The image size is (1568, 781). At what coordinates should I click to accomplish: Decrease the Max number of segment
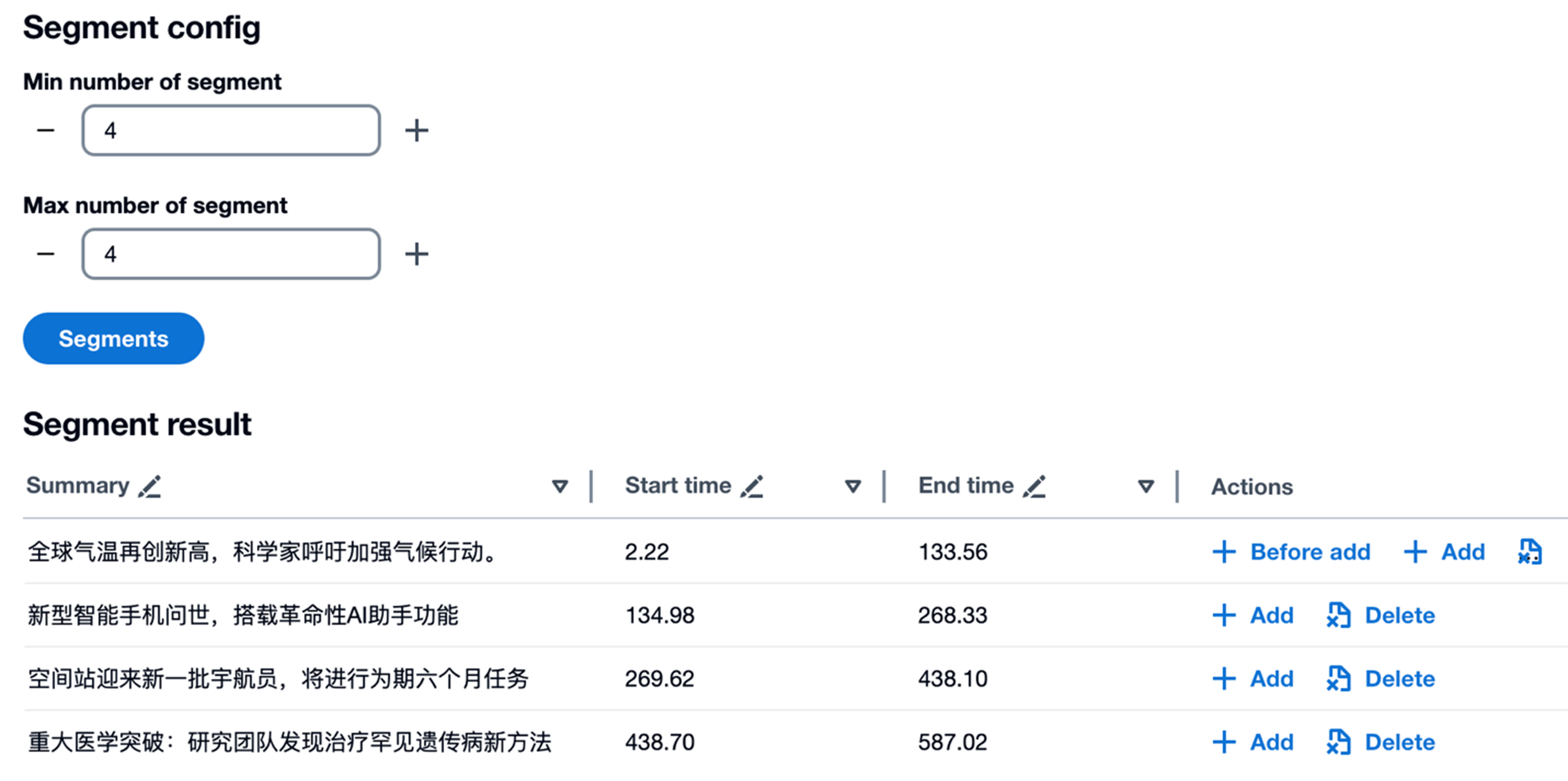[46, 254]
